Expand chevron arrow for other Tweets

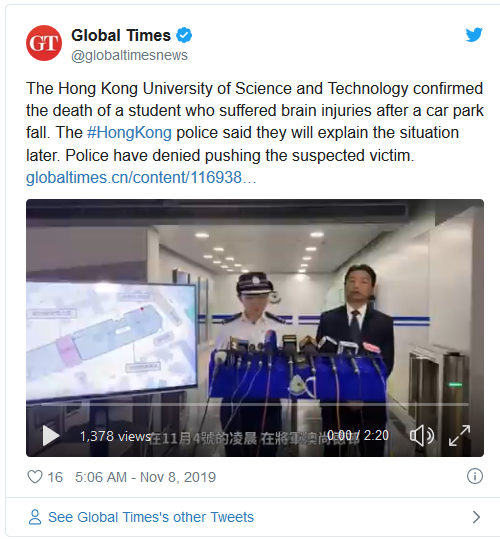(x=476, y=517)
